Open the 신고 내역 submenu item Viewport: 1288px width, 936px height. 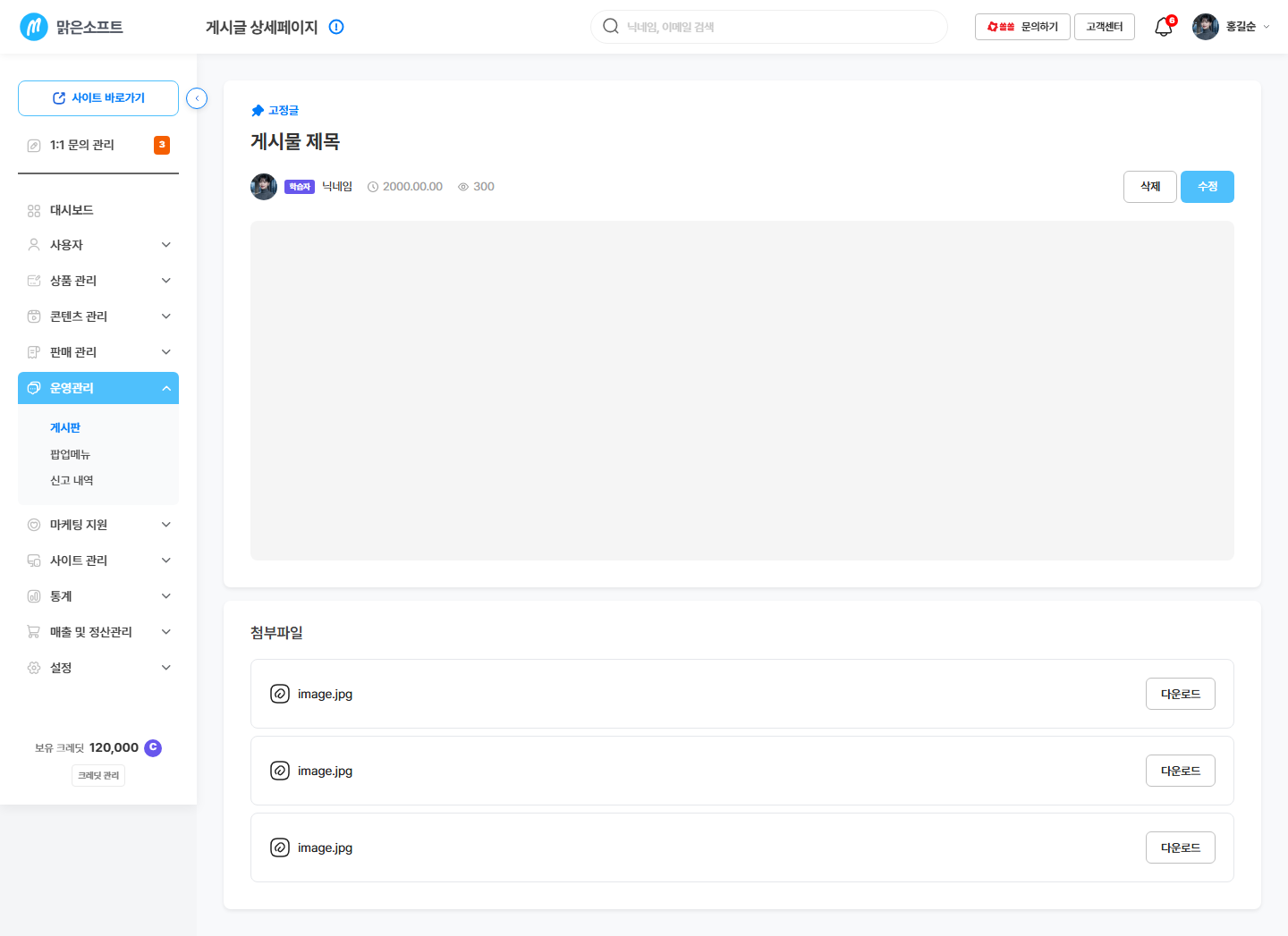[x=72, y=480]
